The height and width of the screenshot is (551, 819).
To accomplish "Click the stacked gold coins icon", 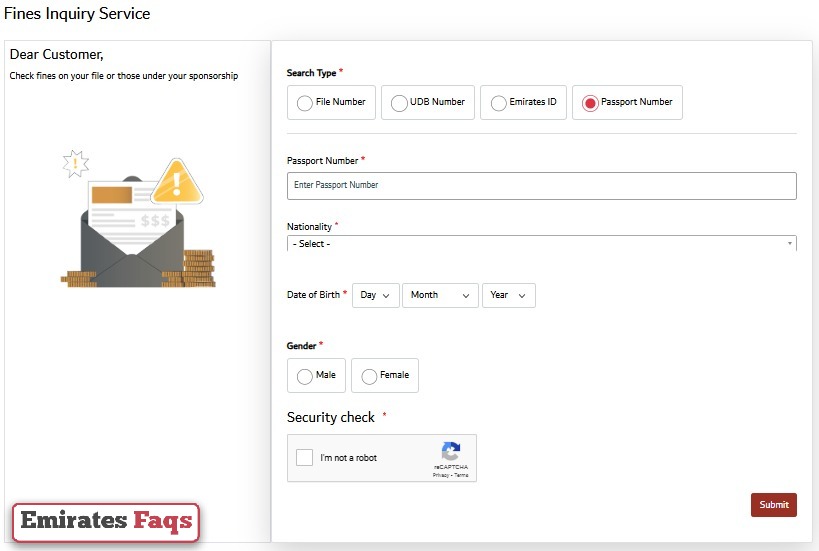I will tap(198, 269).
